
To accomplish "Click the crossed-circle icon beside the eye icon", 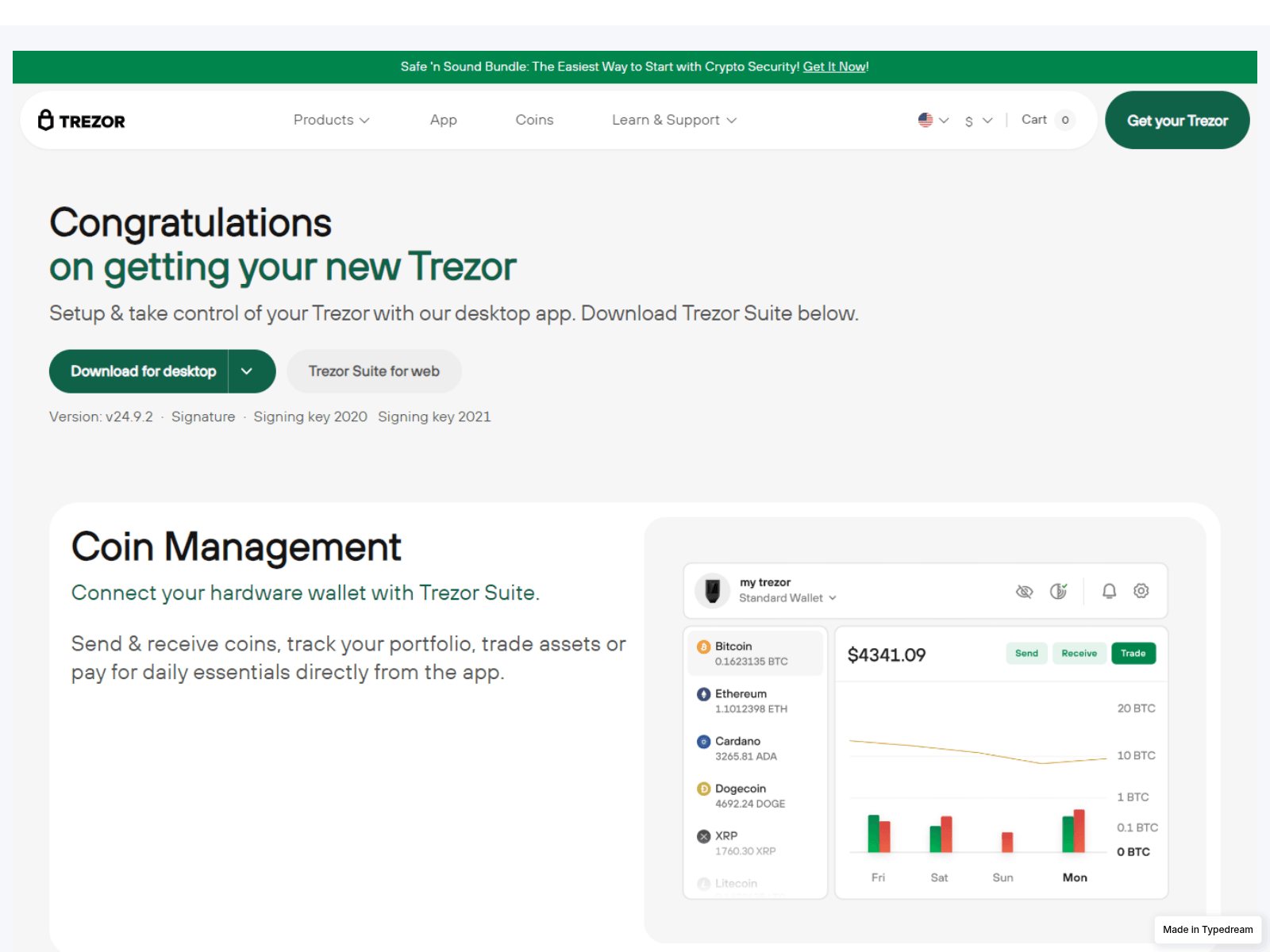I will point(1058,591).
